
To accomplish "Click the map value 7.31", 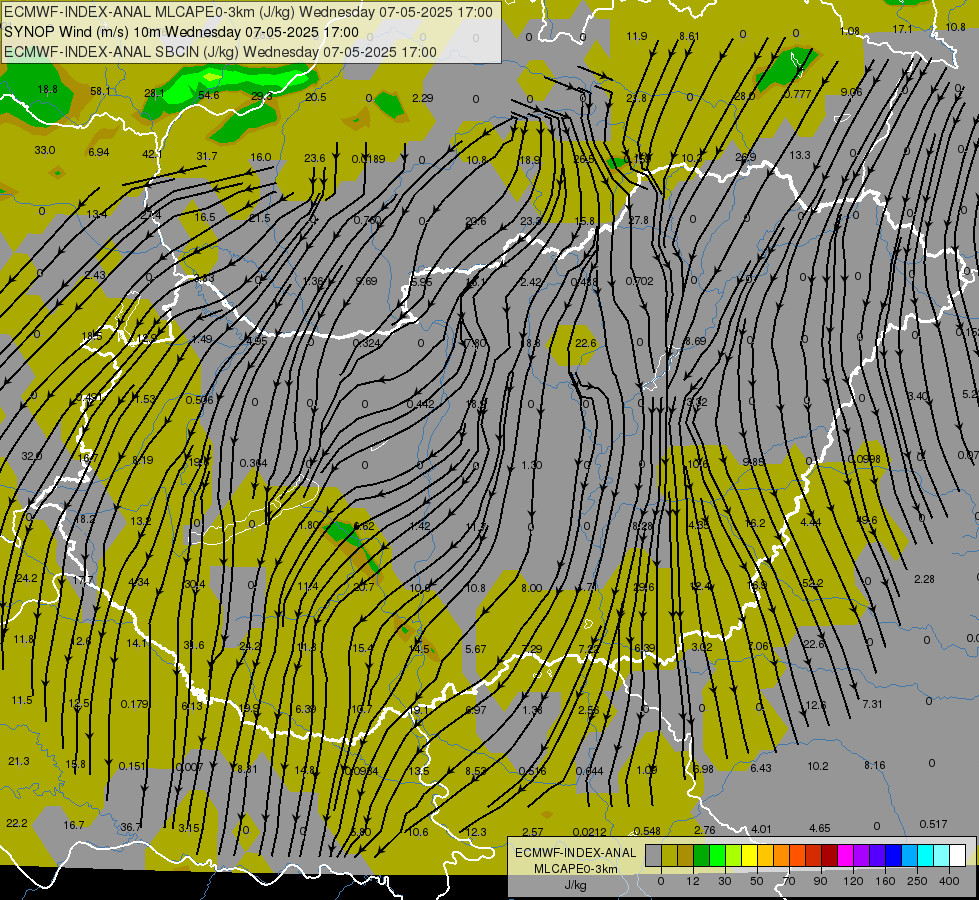I will (x=872, y=705).
